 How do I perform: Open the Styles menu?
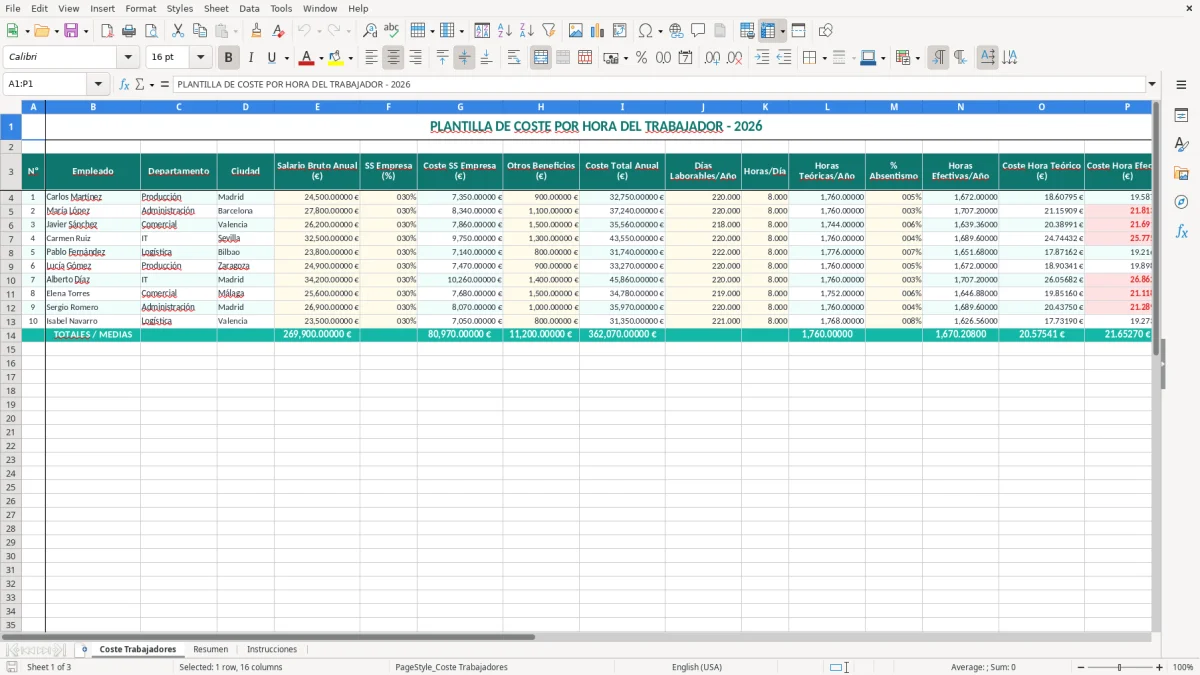coord(180,8)
